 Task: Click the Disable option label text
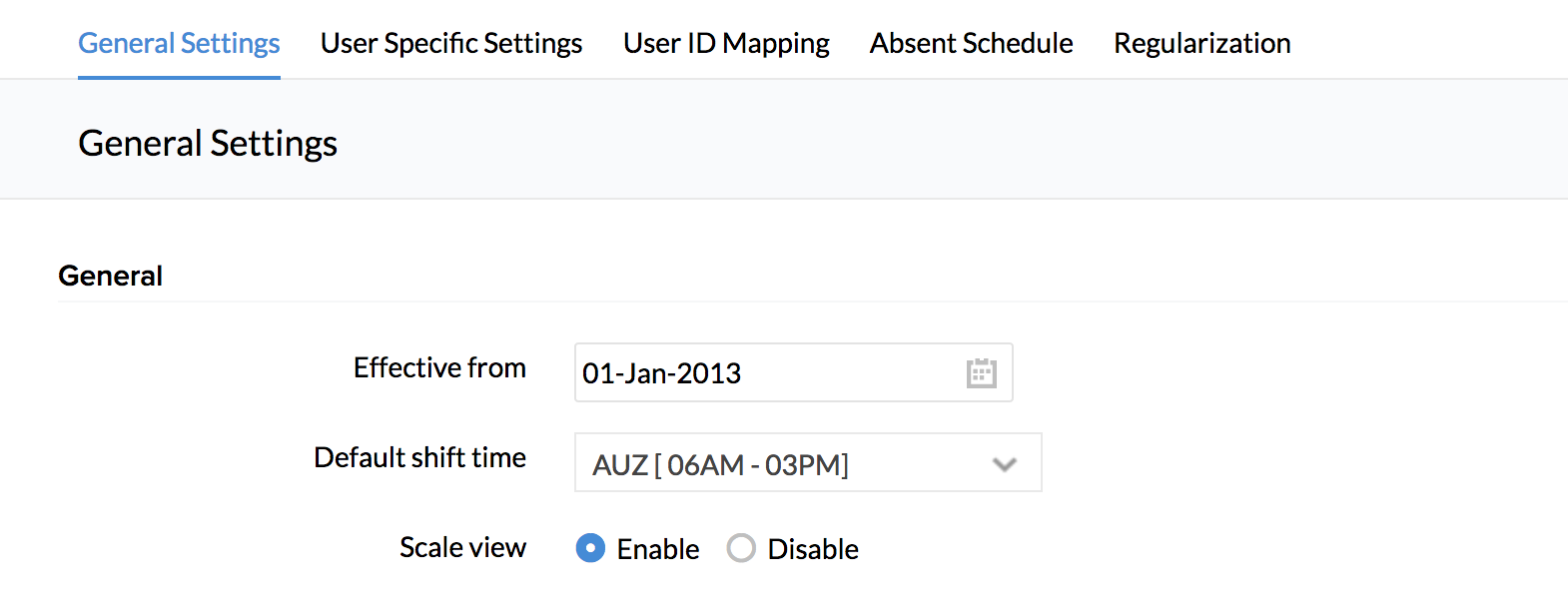tap(813, 549)
